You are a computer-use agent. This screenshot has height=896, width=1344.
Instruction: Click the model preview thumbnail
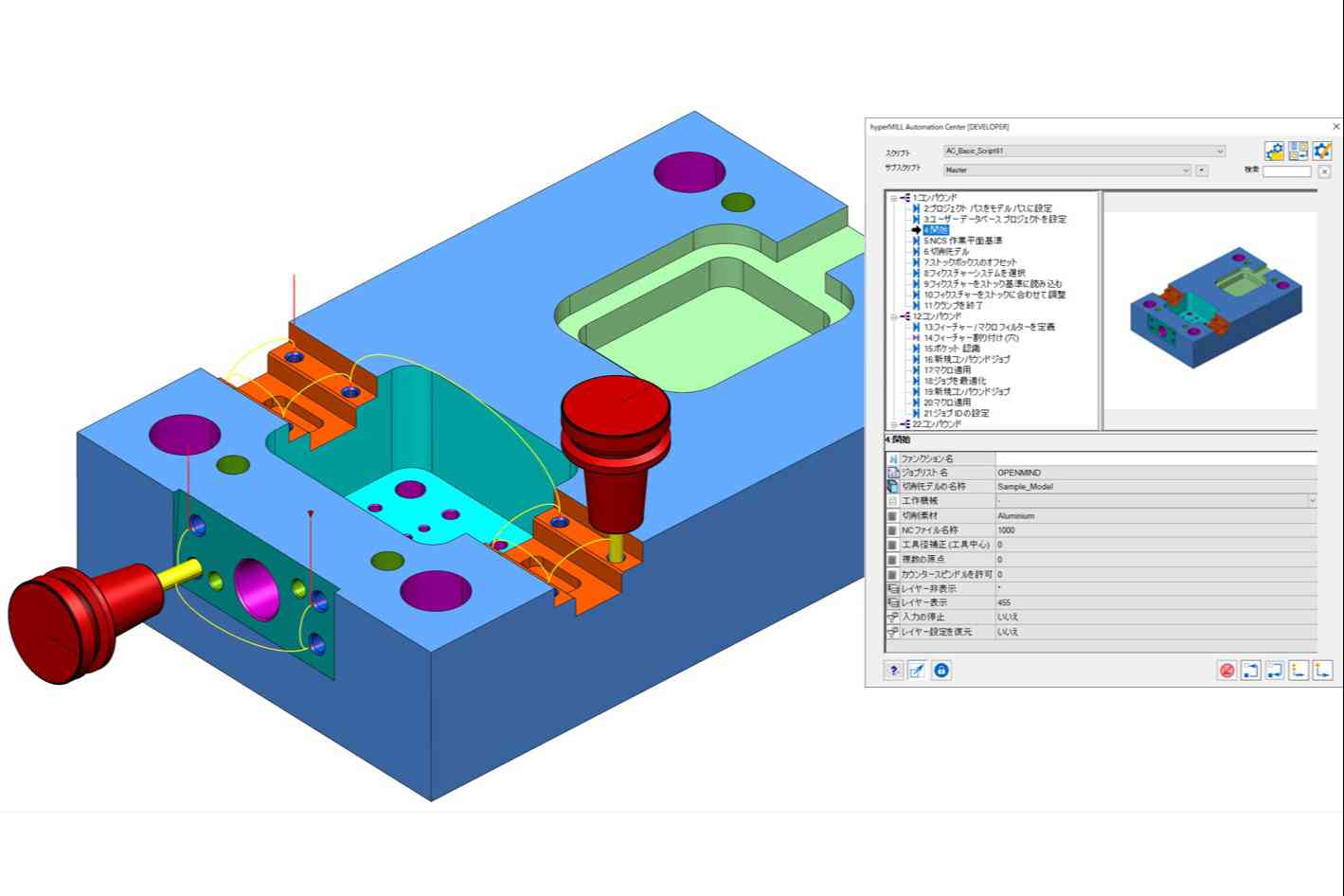pos(1210,310)
